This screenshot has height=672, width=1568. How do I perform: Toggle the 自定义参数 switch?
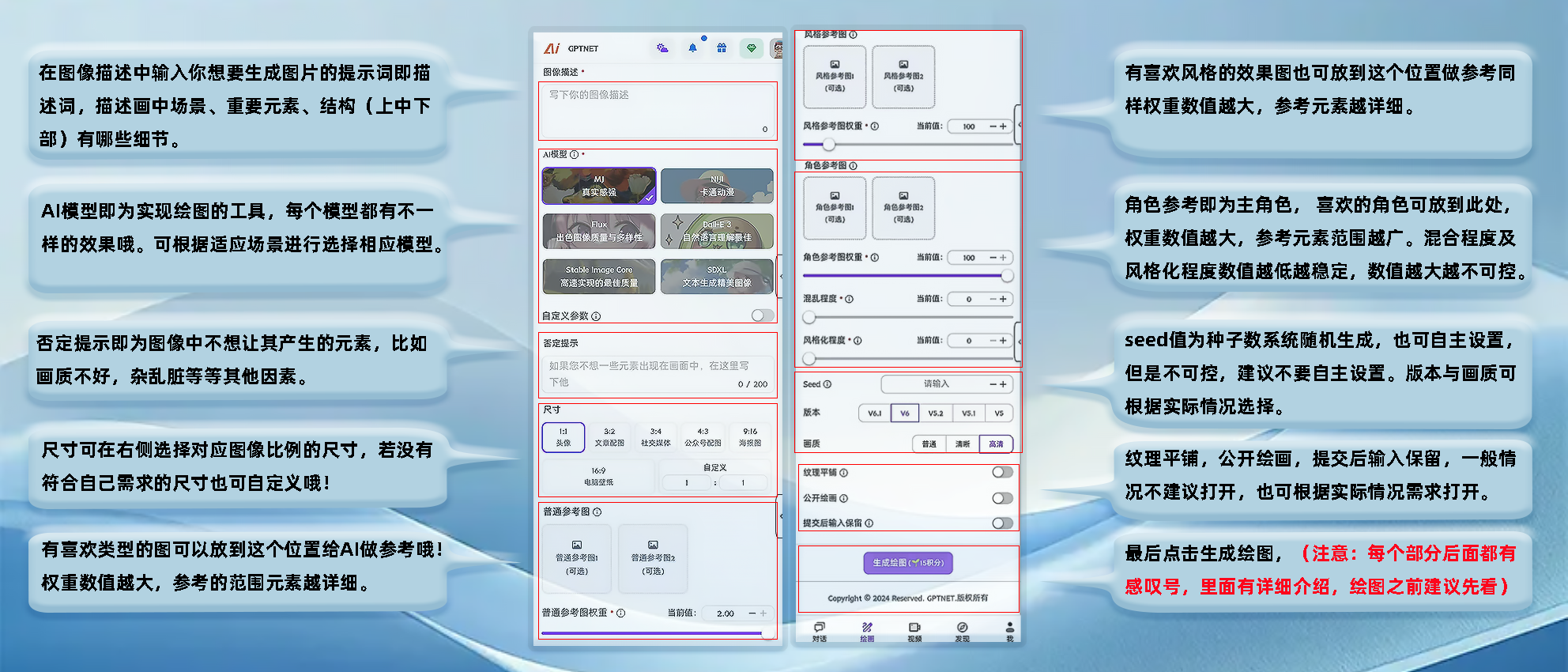point(763,315)
